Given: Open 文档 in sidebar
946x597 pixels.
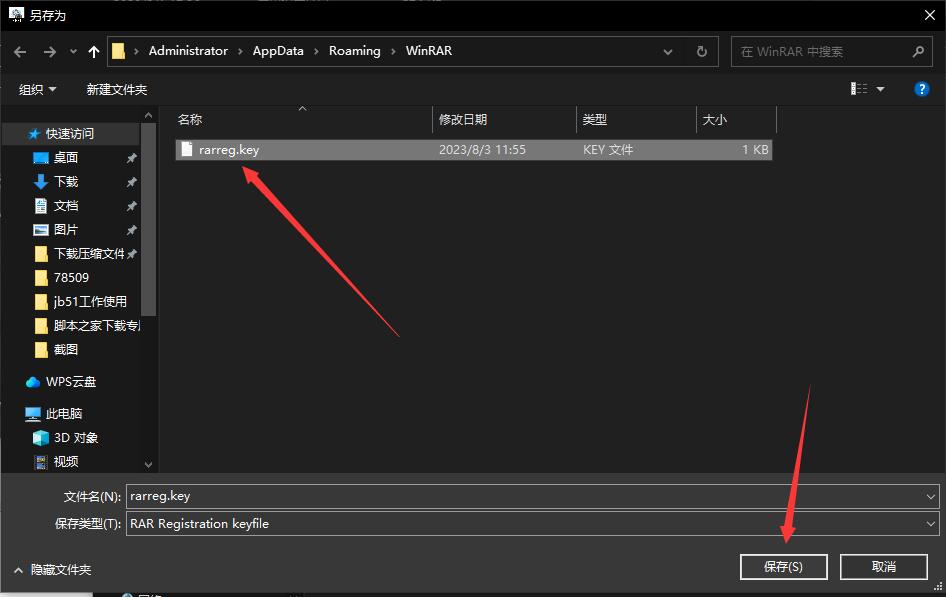Looking at the screenshot, I should point(66,206).
